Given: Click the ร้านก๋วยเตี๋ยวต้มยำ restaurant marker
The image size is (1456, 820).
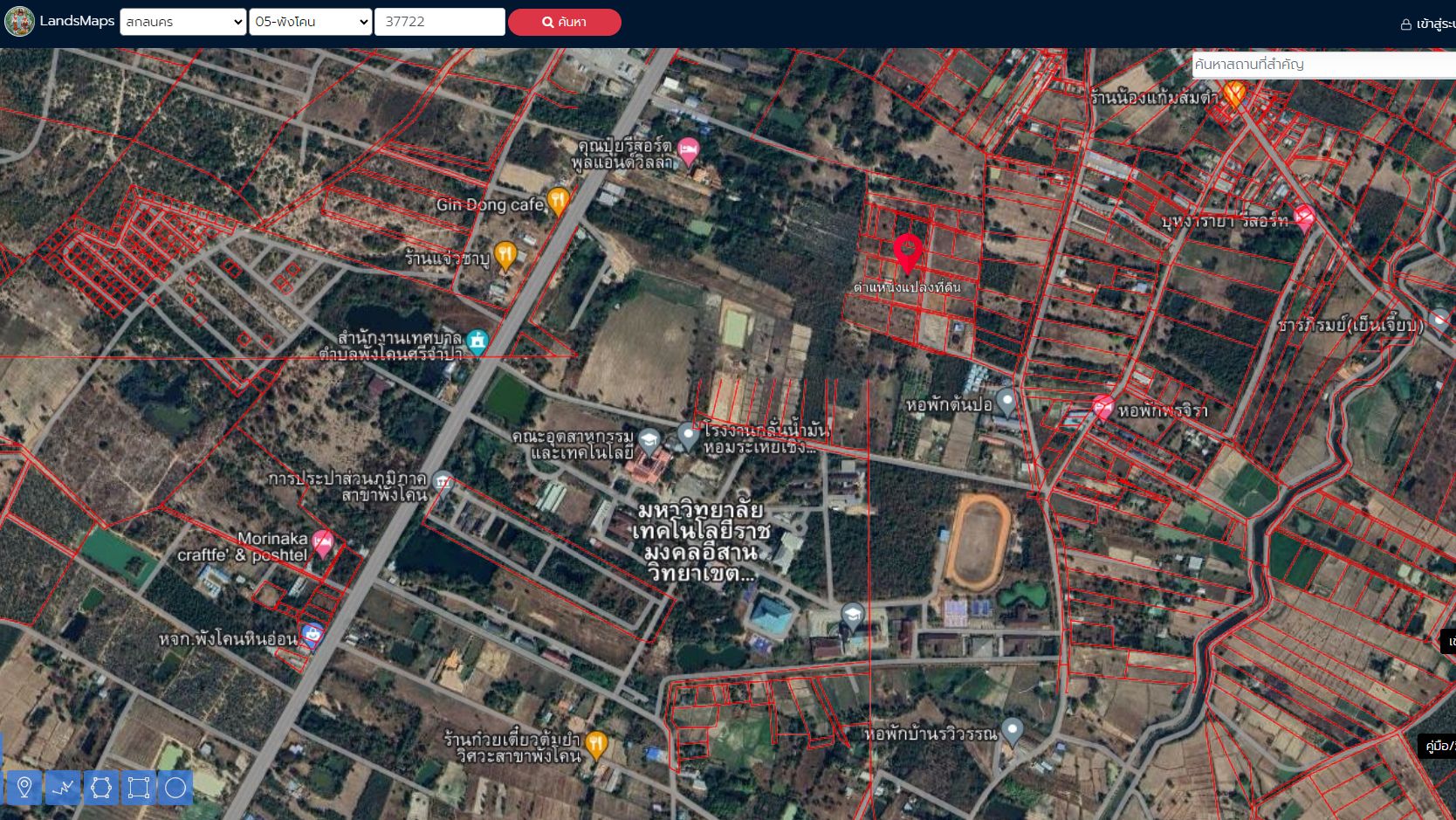Looking at the screenshot, I should tap(596, 745).
